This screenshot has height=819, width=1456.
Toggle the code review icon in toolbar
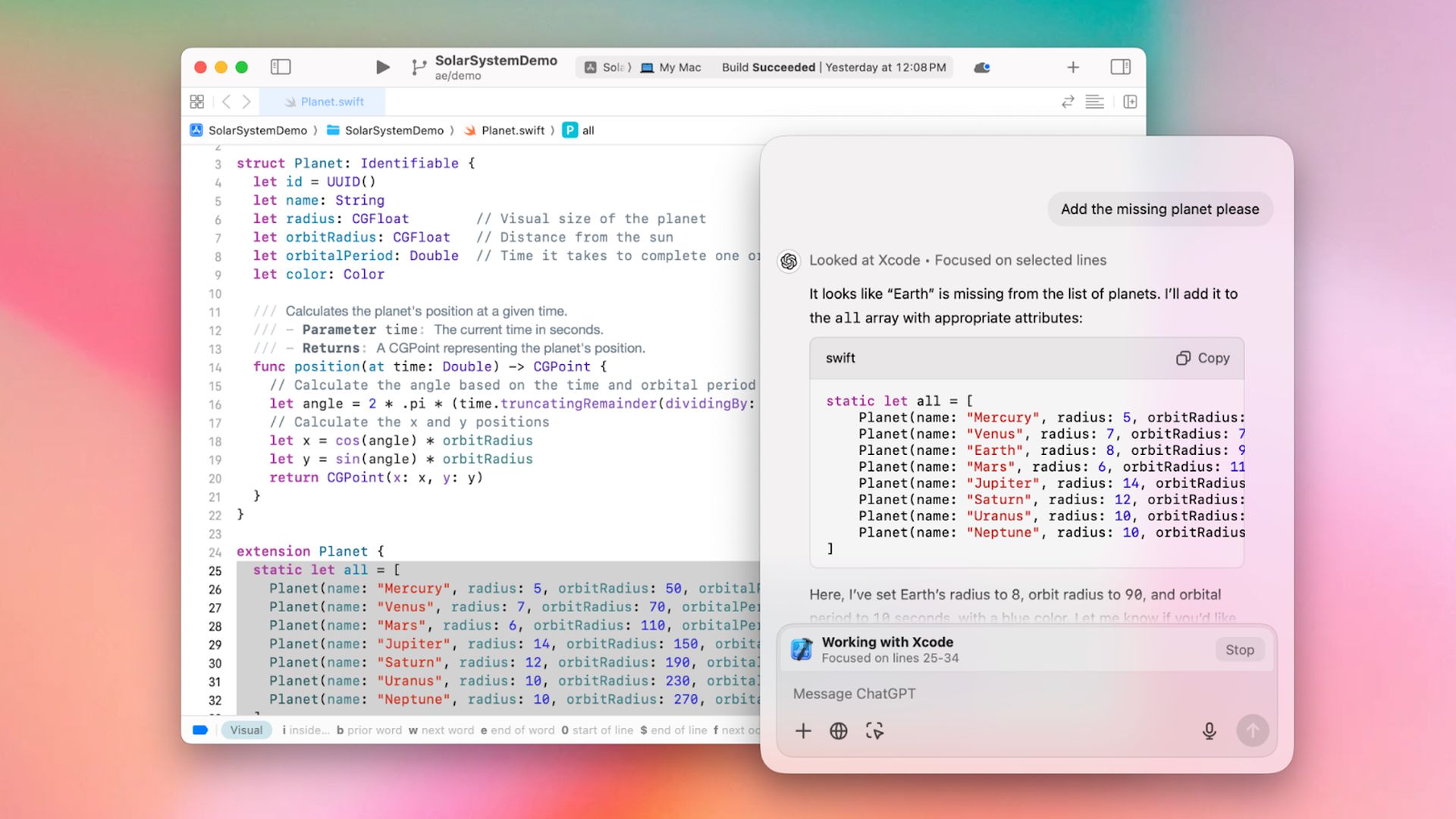tap(1068, 101)
